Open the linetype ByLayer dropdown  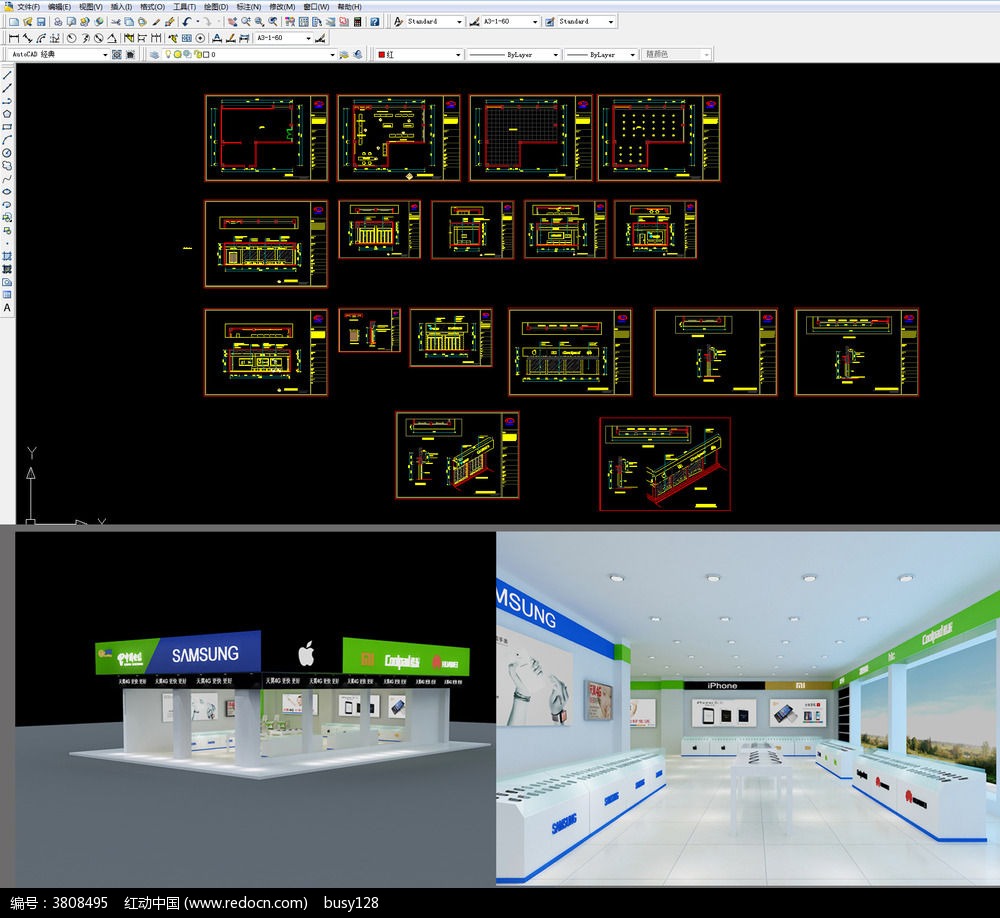click(555, 55)
